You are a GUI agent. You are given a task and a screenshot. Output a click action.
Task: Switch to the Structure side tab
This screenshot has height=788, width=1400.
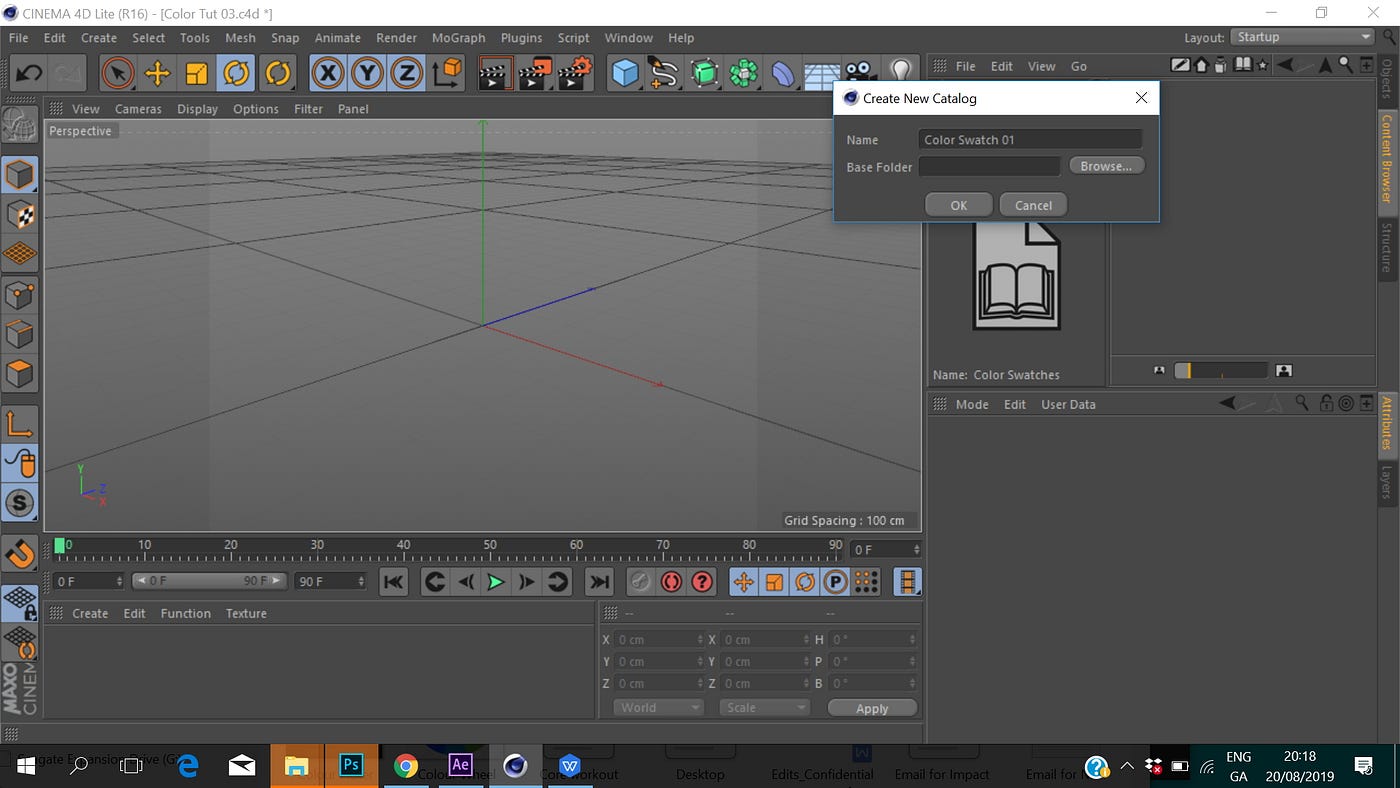pos(1387,247)
